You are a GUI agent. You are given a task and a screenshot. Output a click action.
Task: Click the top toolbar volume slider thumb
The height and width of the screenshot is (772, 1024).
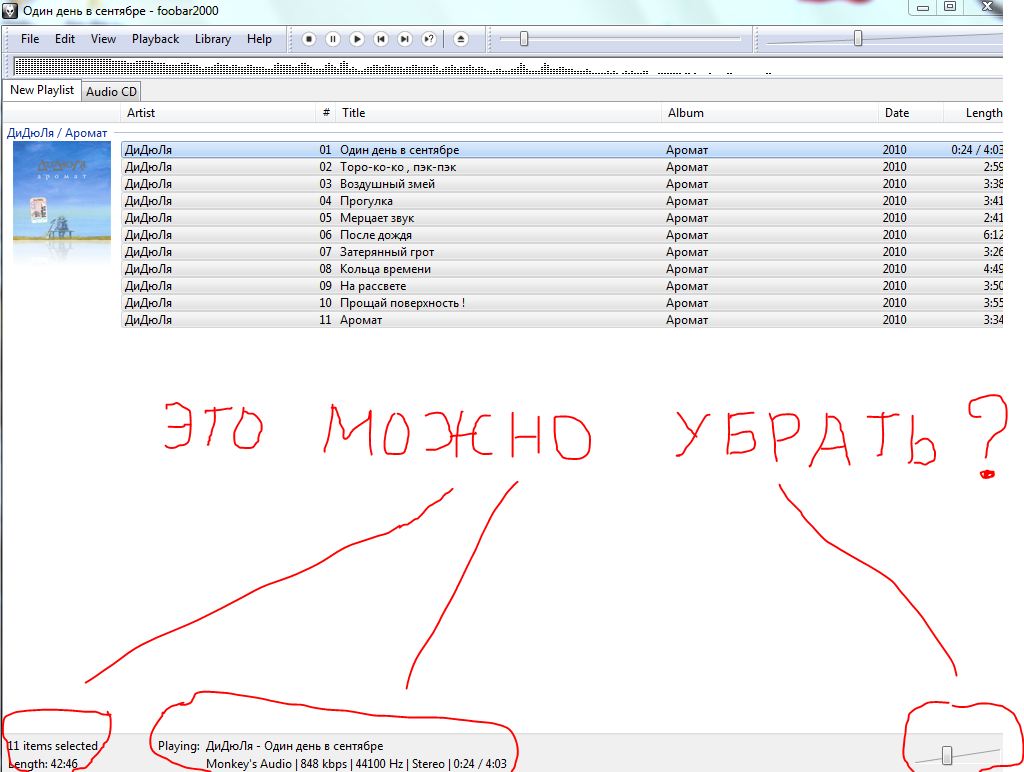[858, 39]
